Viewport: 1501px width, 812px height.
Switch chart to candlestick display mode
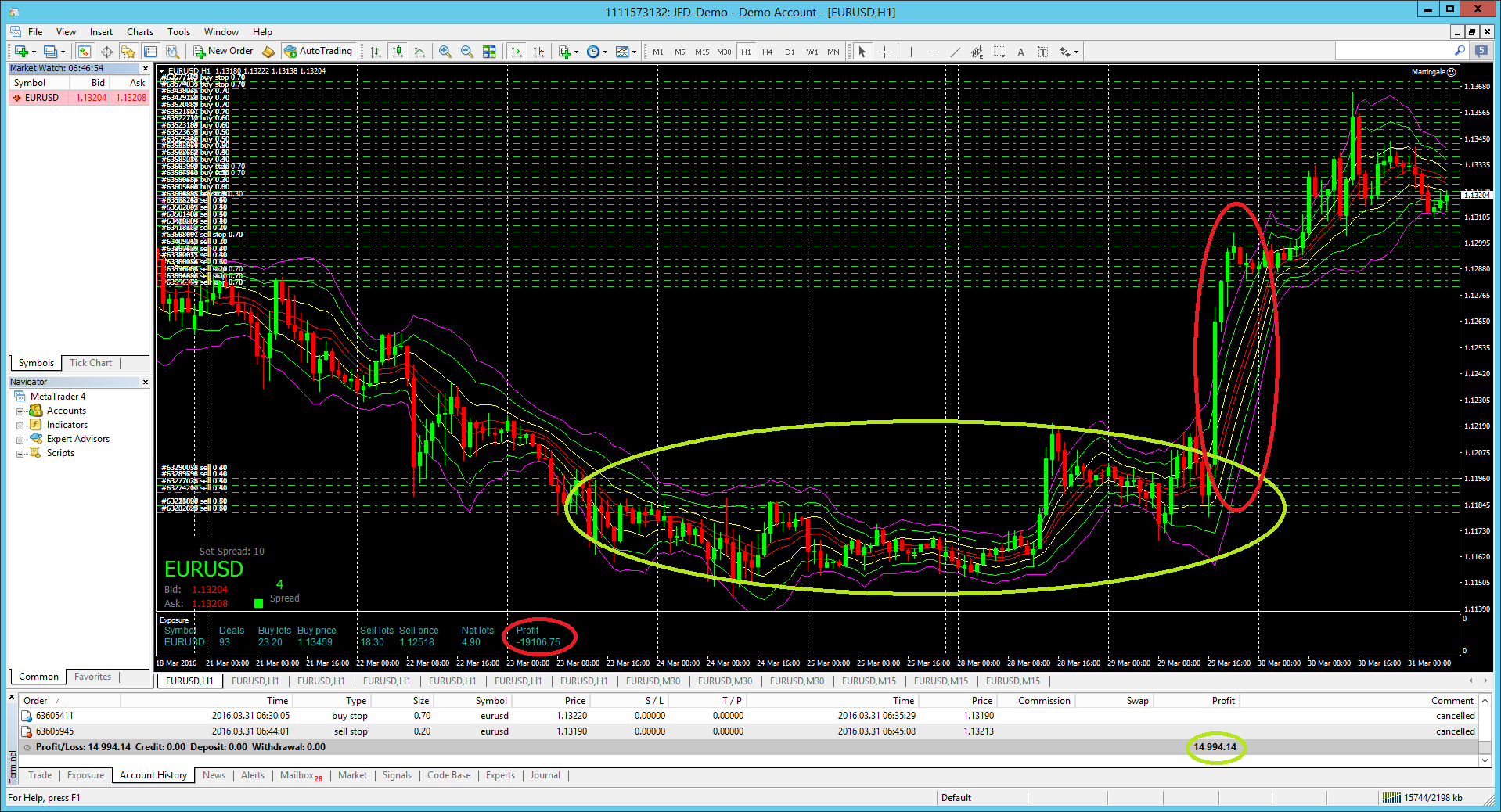(398, 52)
